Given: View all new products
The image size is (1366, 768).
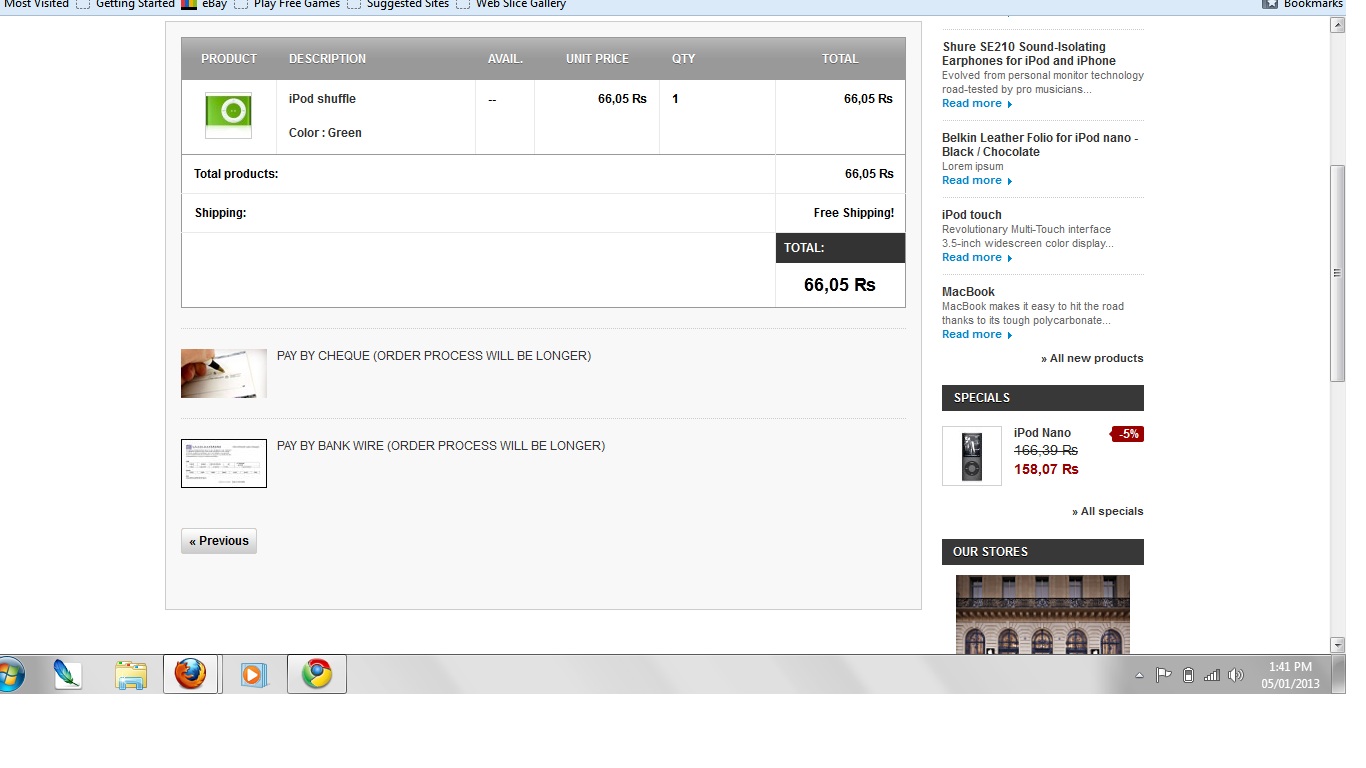Looking at the screenshot, I should 1092,358.
